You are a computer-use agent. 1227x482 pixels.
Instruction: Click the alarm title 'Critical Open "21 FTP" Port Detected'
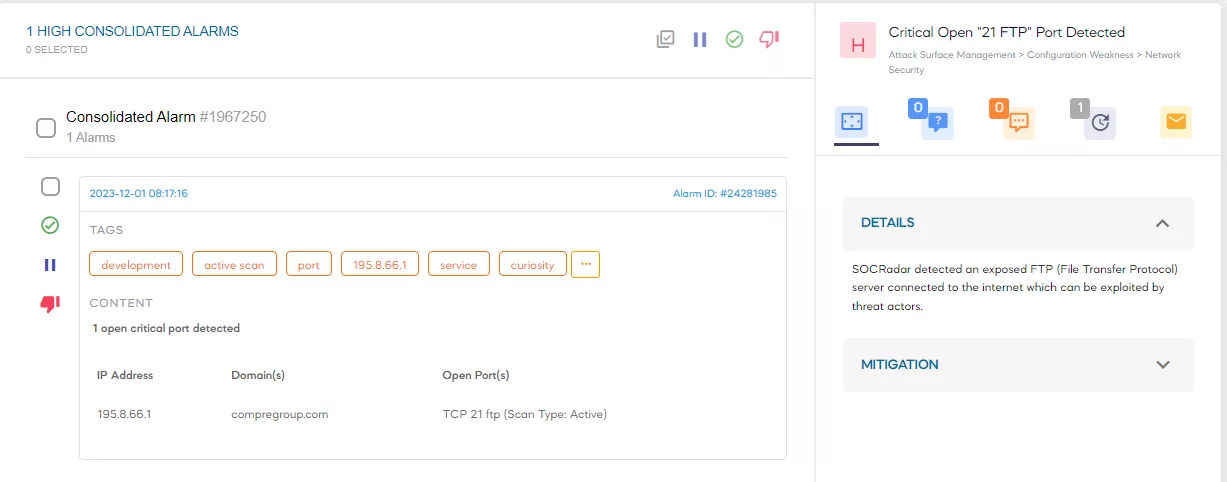1007,32
